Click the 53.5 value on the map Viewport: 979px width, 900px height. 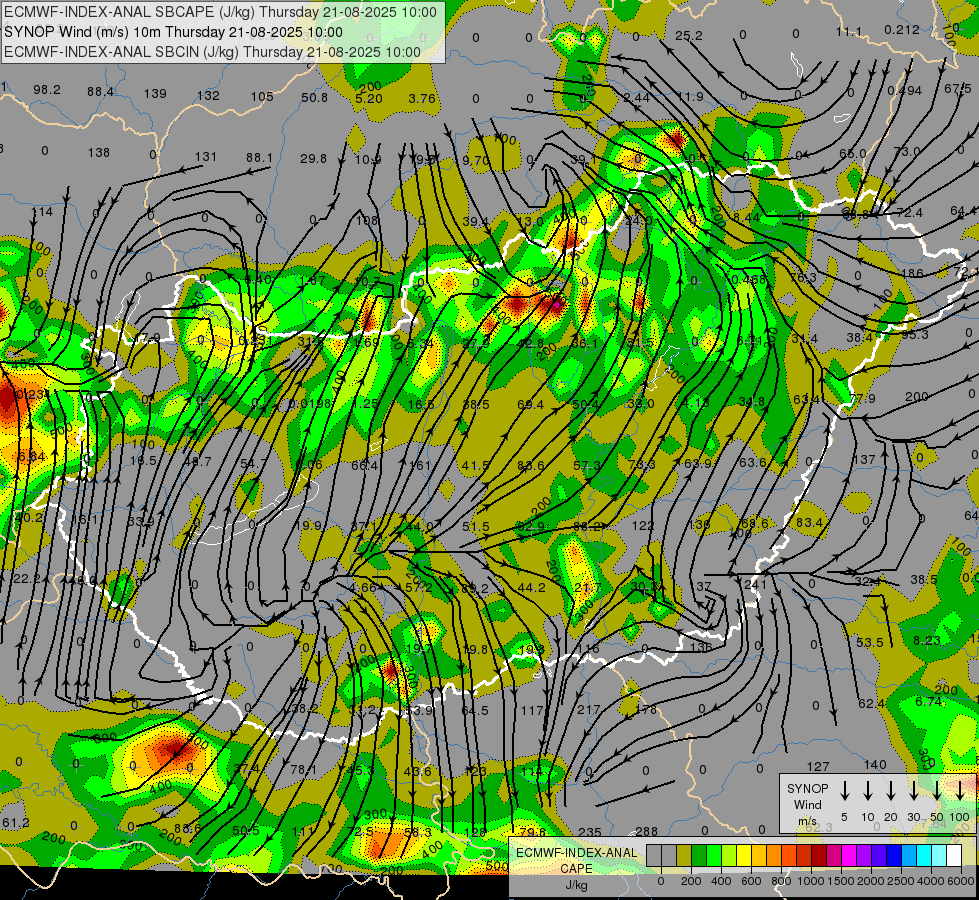coord(870,643)
